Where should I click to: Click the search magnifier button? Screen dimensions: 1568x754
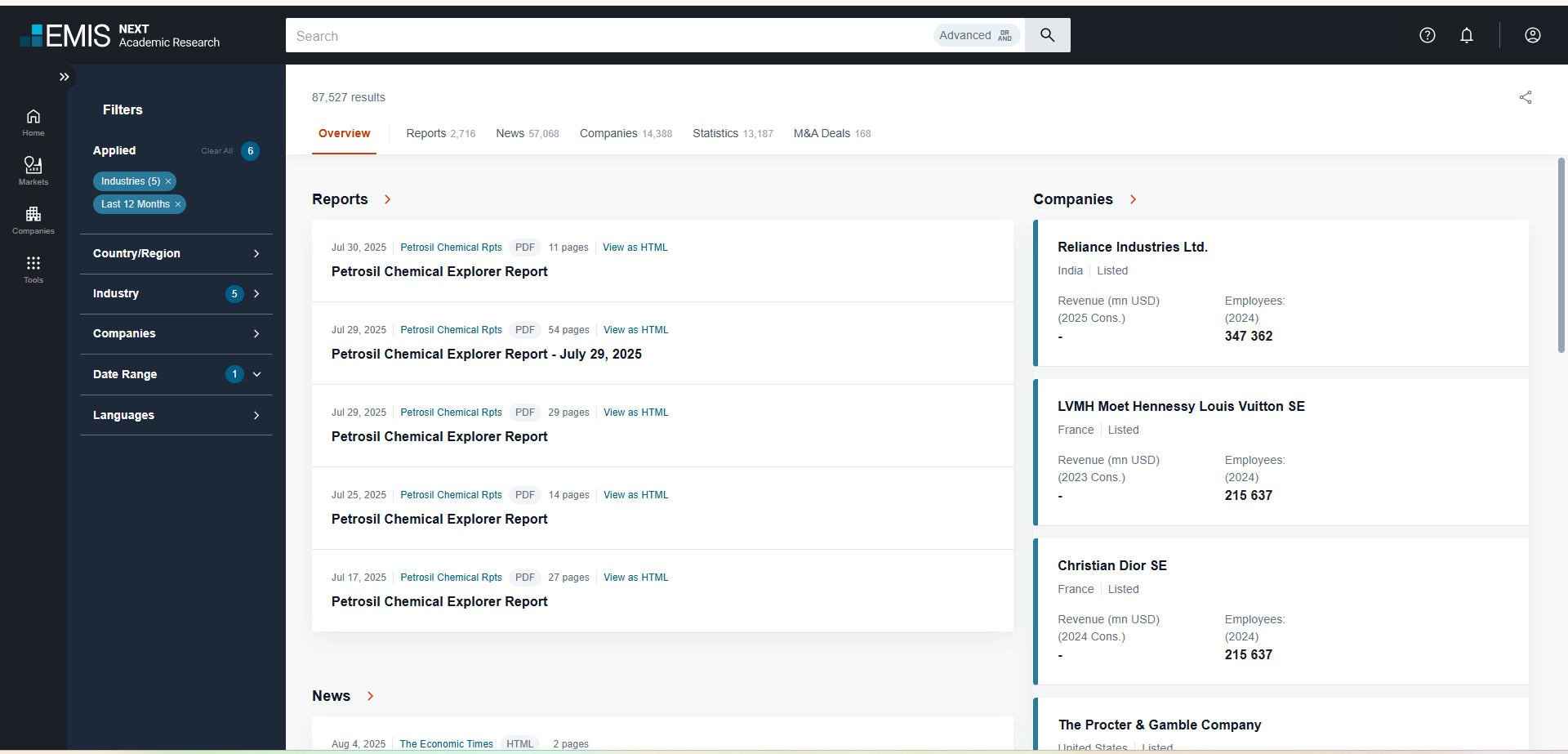pyautogui.click(x=1047, y=35)
